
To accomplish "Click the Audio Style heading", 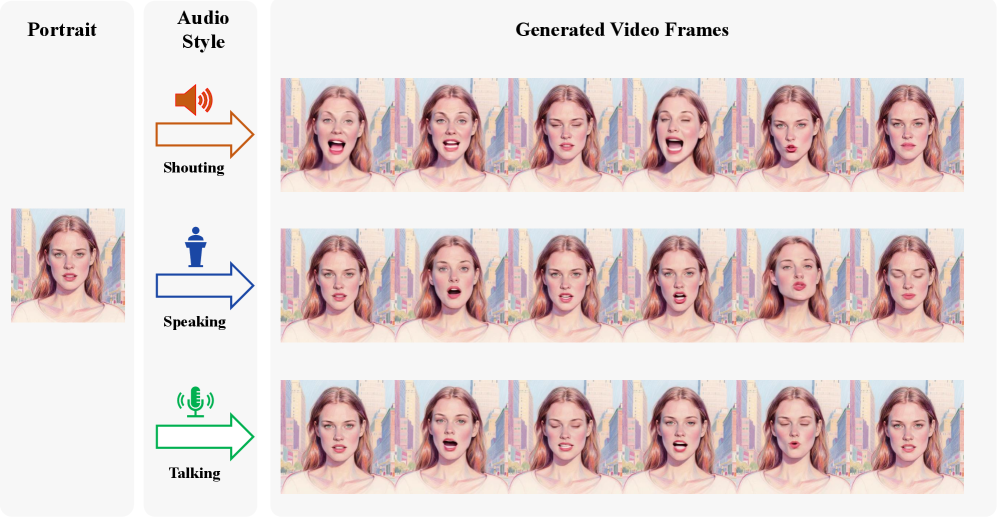I will pyautogui.click(x=203, y=30).
